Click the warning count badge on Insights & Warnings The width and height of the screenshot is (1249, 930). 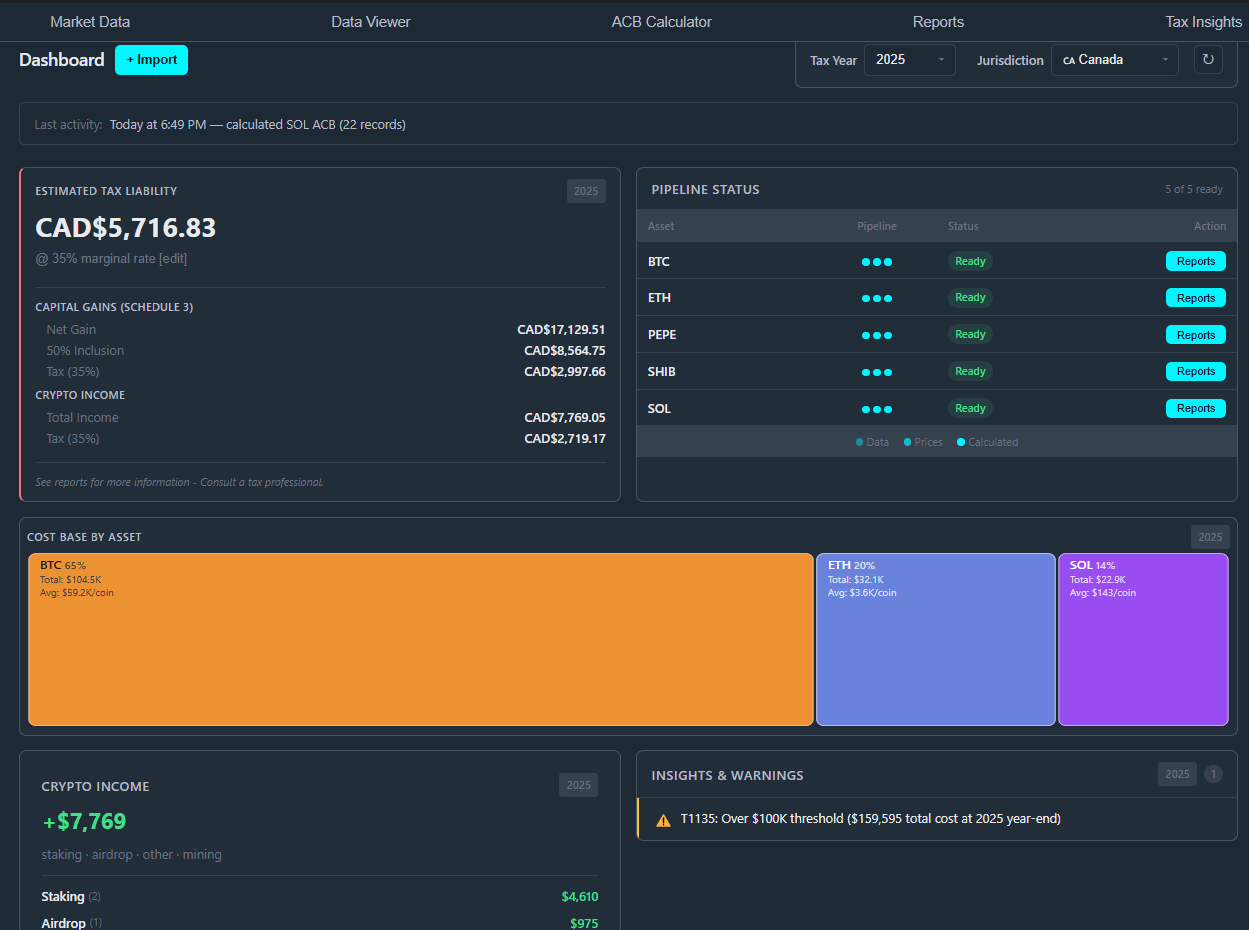[1213, 774]
